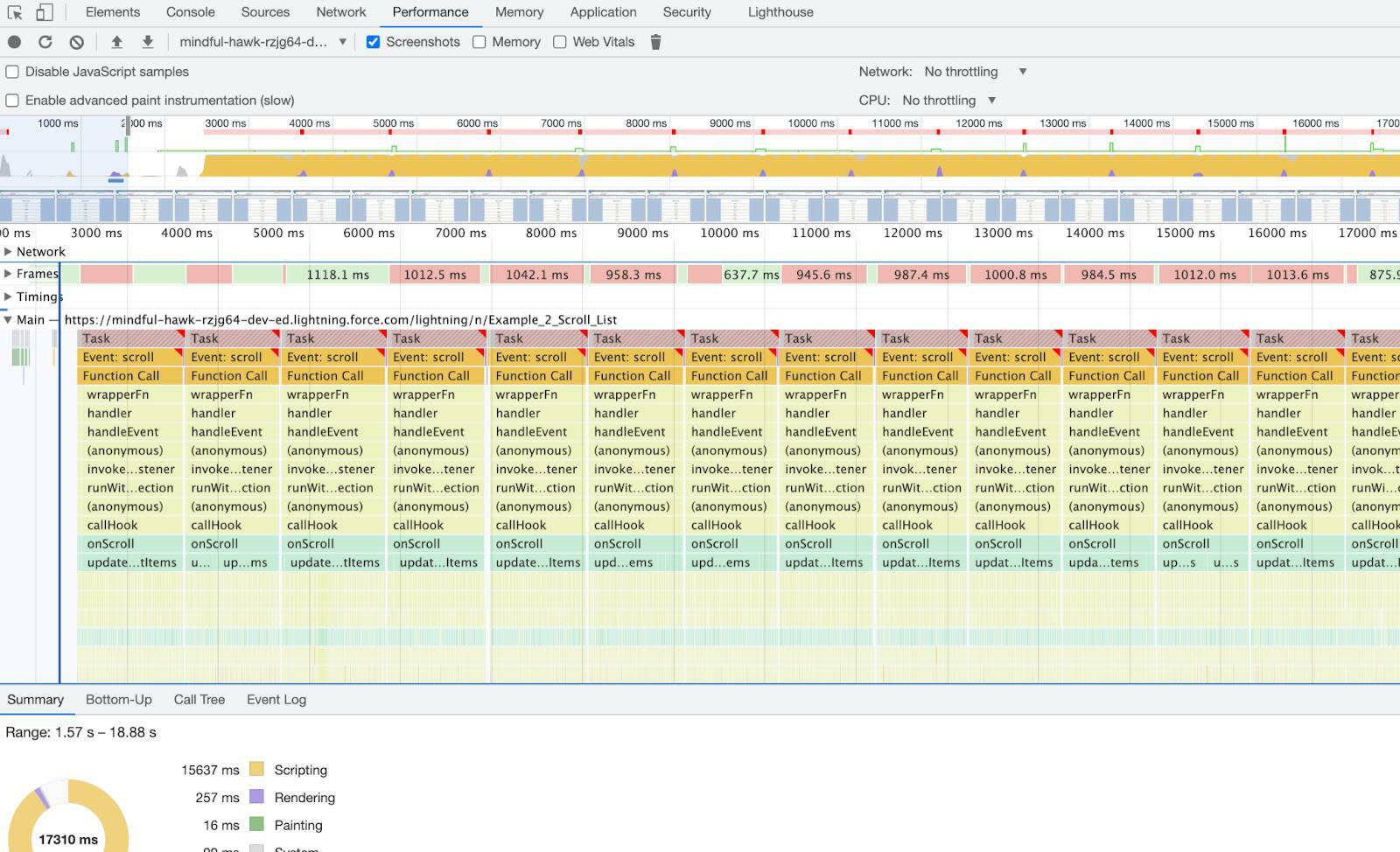The width and height of the screenshot is (1400, 852).
Task: Collapse the Main thread track
Action: [8, 319]
